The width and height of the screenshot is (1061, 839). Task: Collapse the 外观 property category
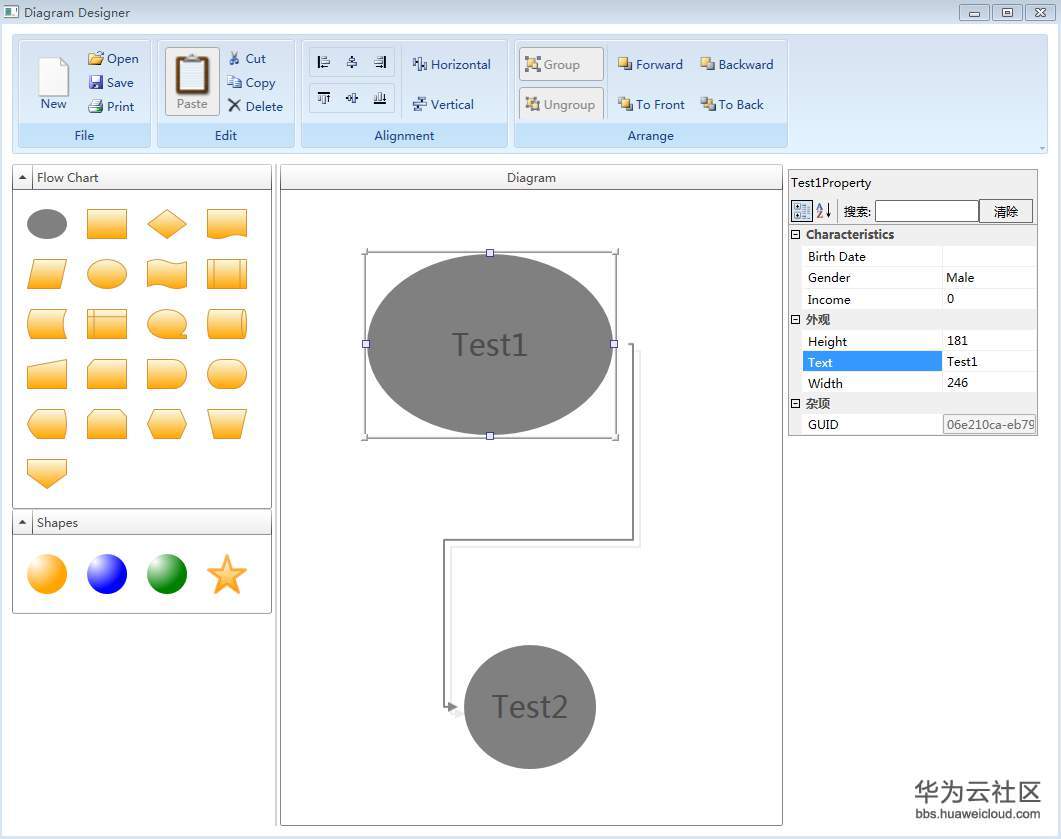(x=796, y=319)
